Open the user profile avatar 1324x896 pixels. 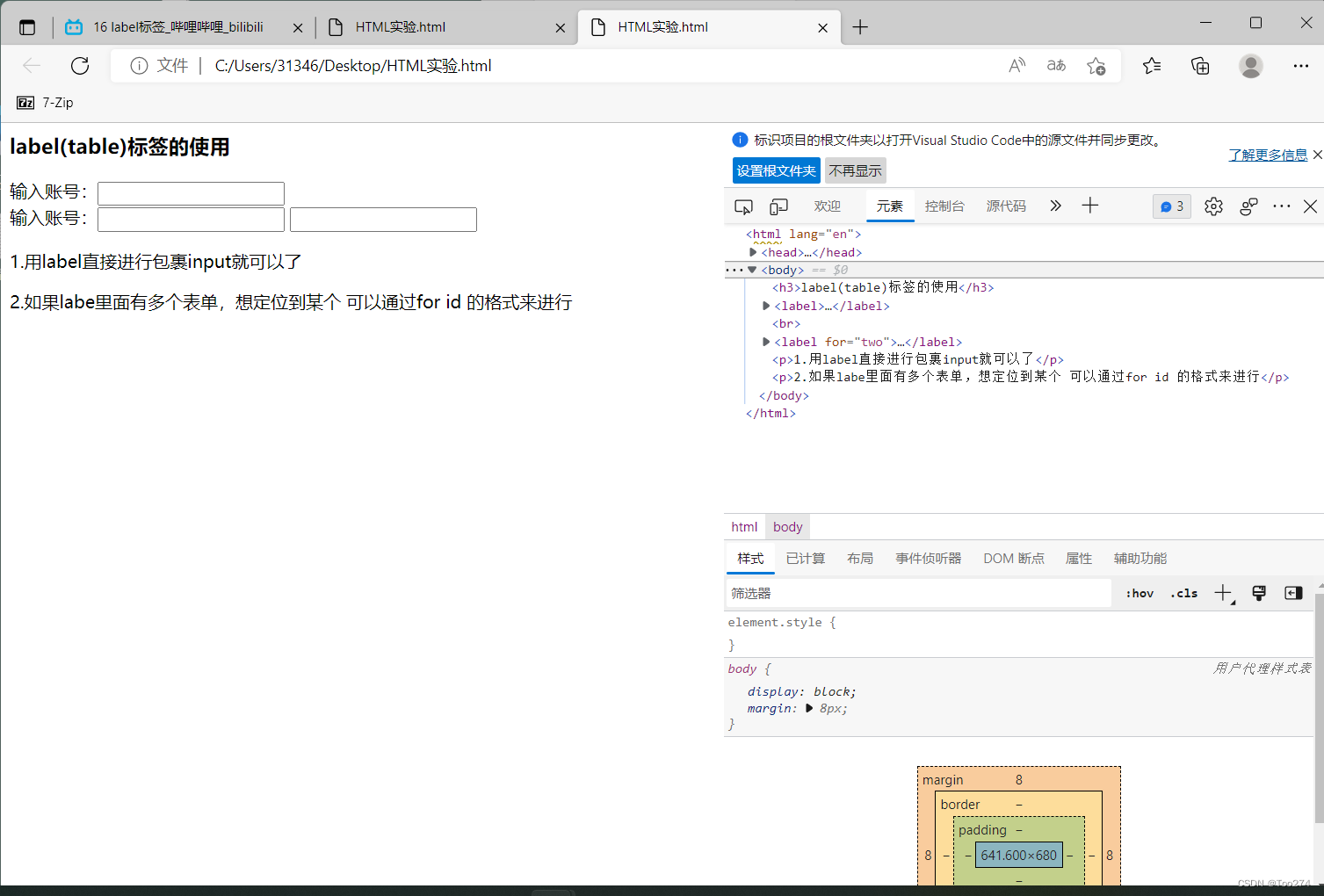click(x=1250, y=66)
